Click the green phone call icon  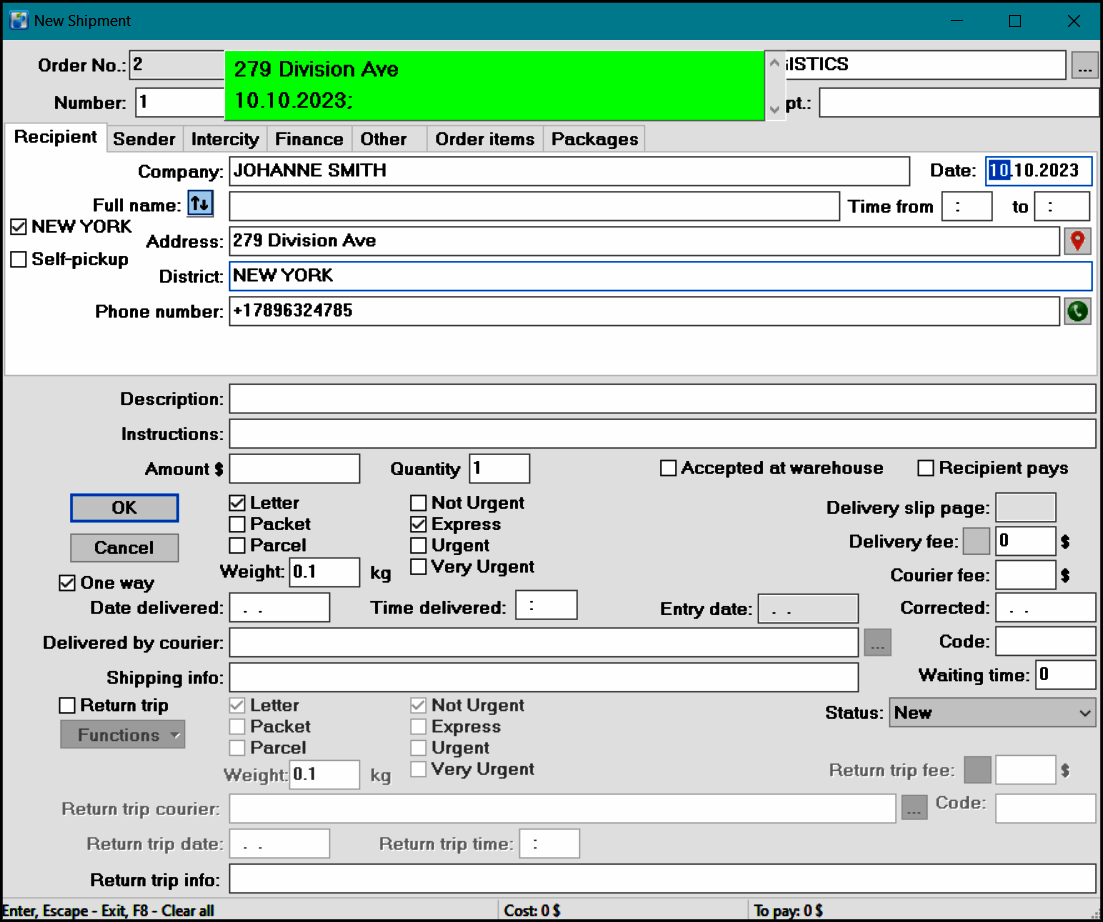coord(1077,312)
